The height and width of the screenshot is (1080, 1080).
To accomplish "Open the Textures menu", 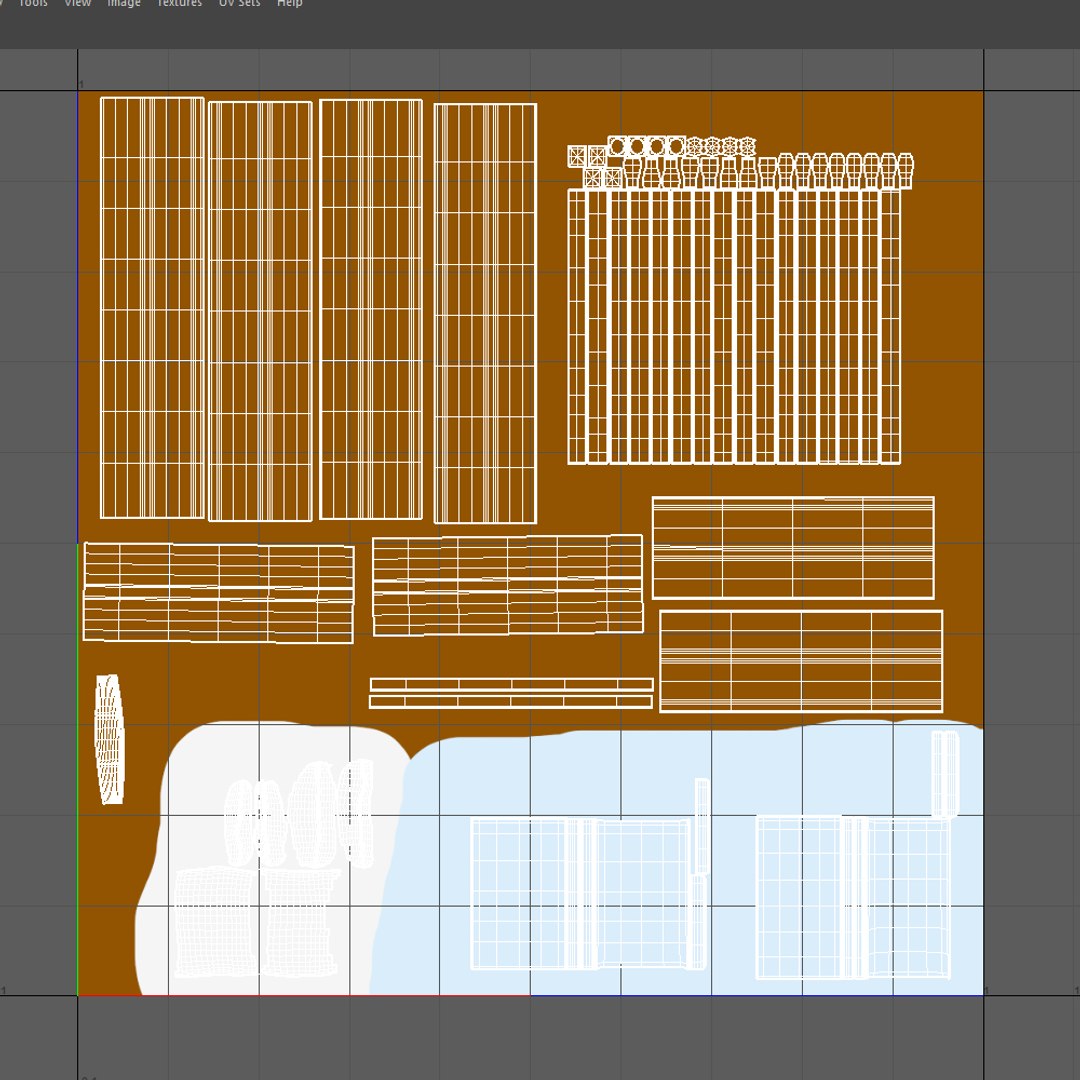I will (x=179, y=3).
